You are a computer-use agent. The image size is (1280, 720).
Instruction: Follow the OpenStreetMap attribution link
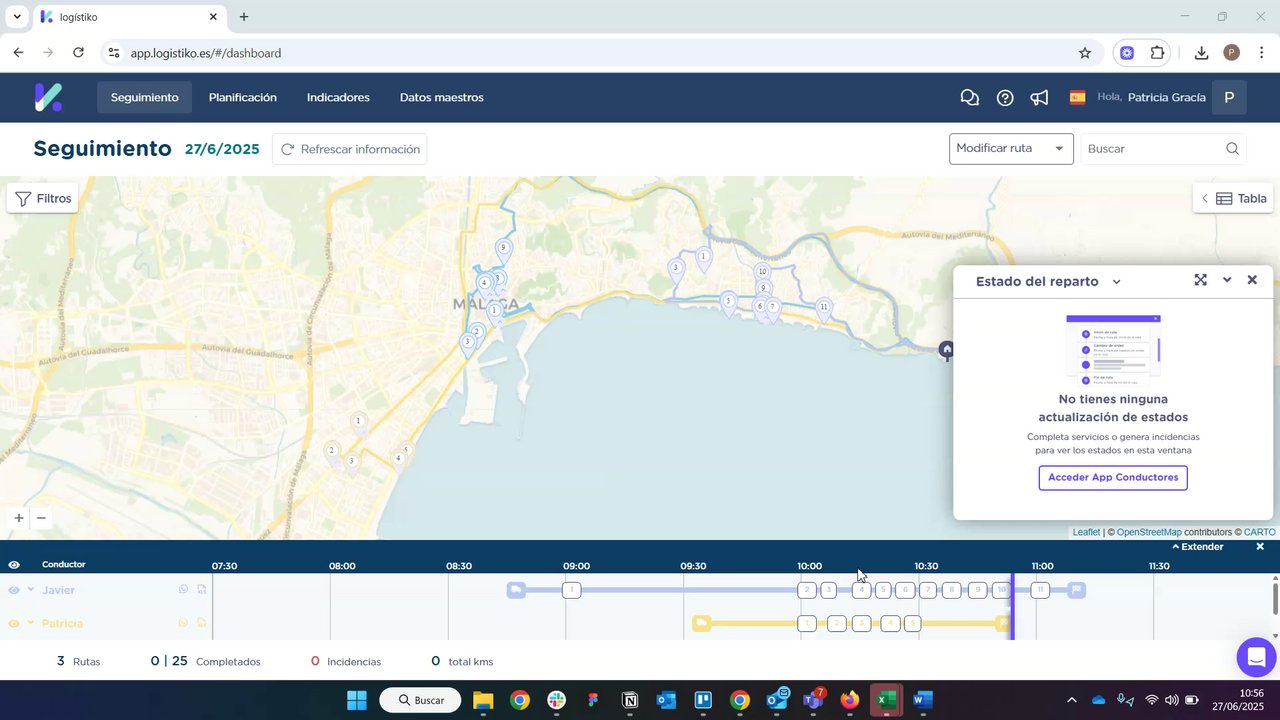click(1149, 532)
